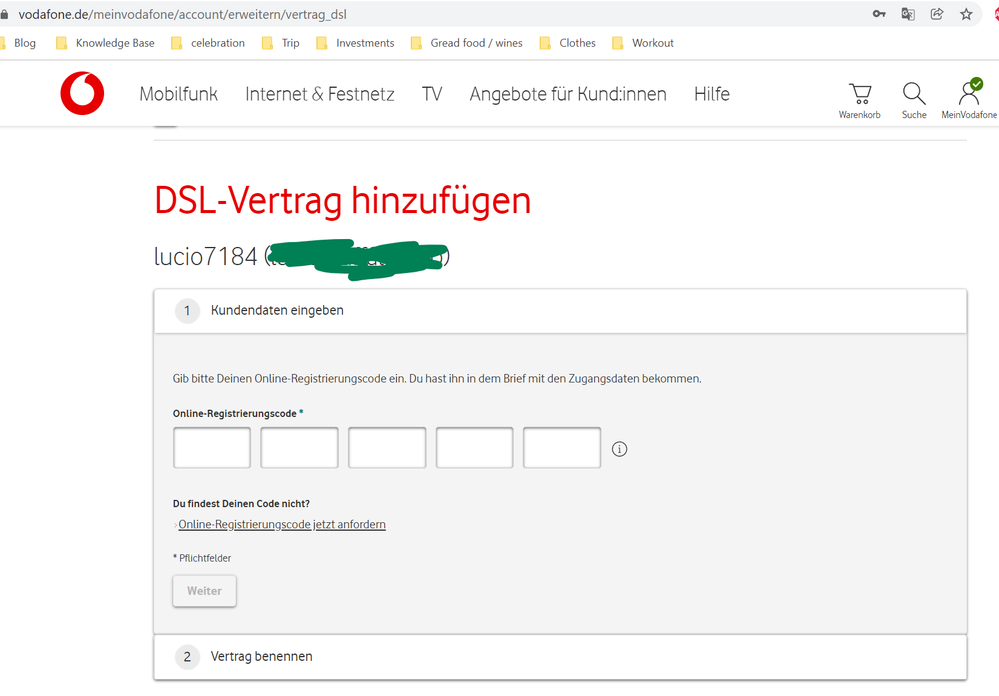Open the celebration bookmark folder
This screenshot has height=696, width=999.
click(x=208, y=43)
